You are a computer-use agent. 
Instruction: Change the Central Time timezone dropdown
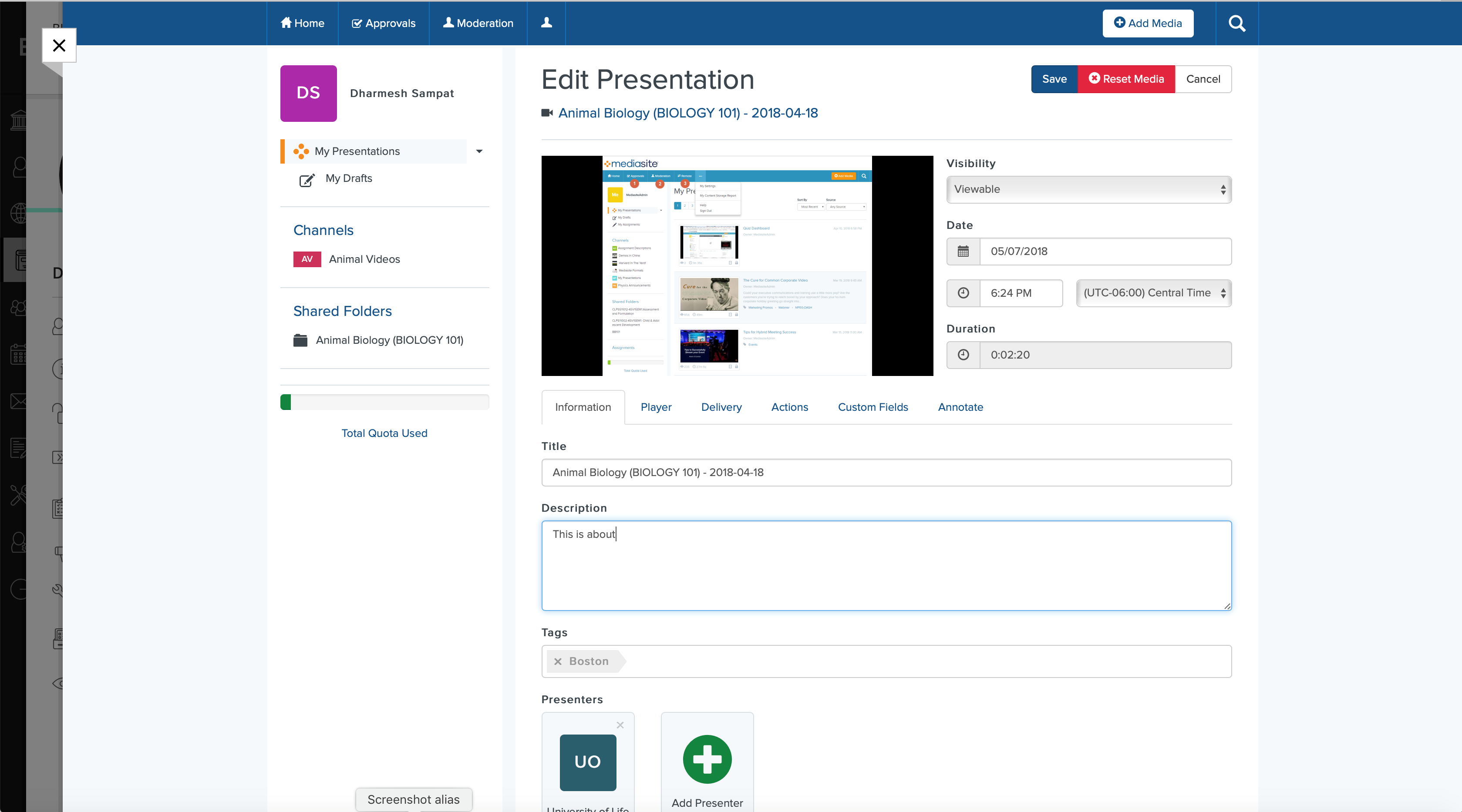click(x=1153, y=293)
